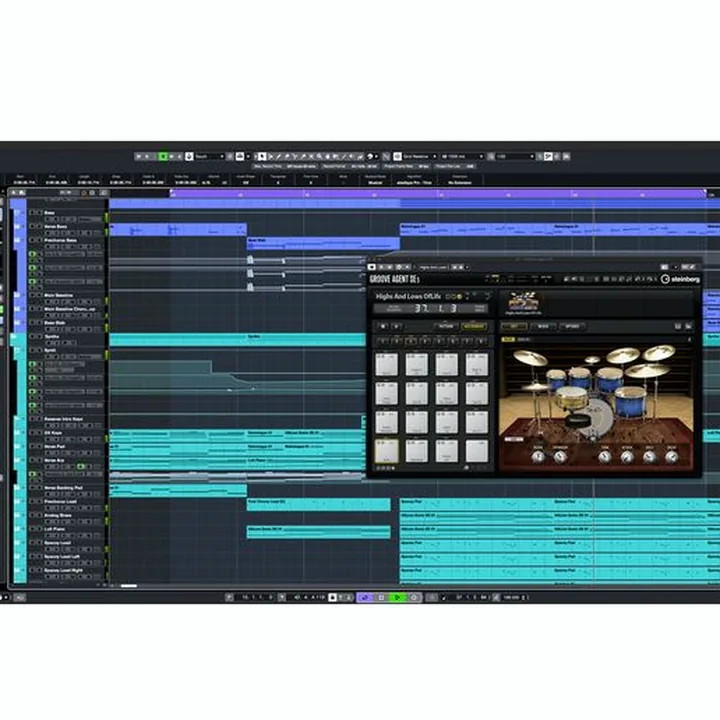
Task: Select the Bass Stab clip in arrangement
Action: click(x=323, y=243)
